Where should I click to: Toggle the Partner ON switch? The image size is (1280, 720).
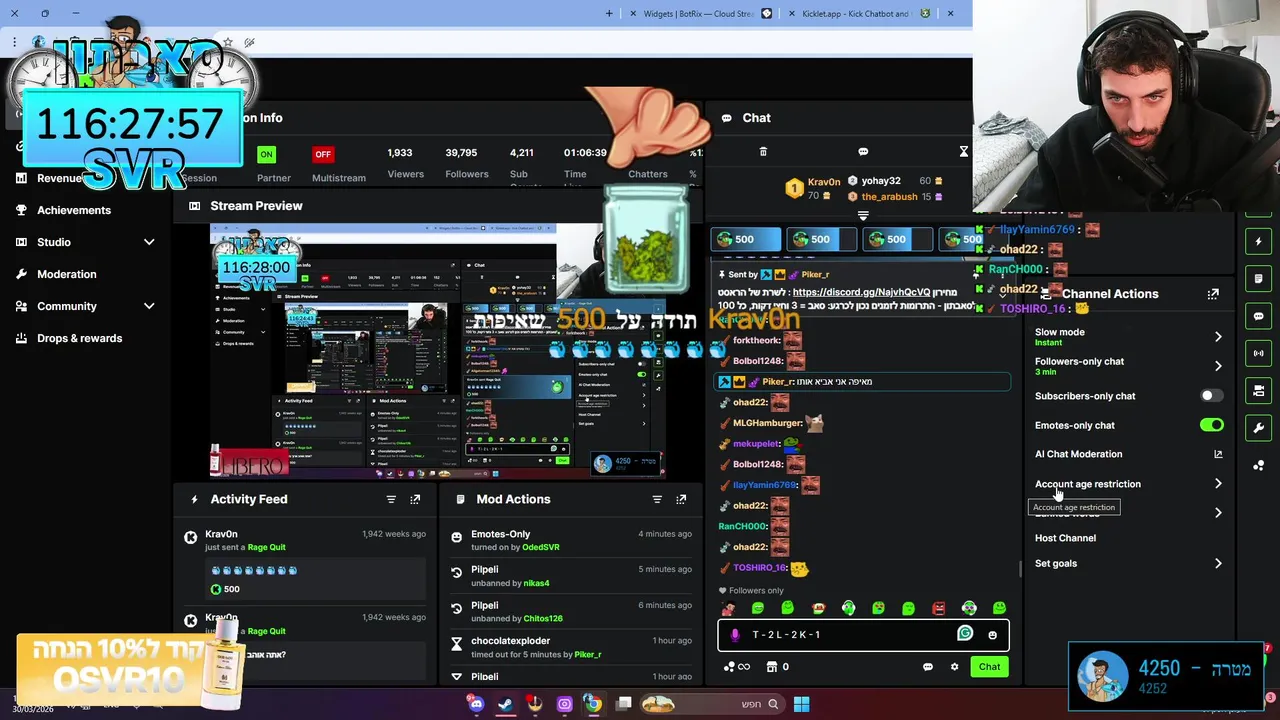point(266,154)
